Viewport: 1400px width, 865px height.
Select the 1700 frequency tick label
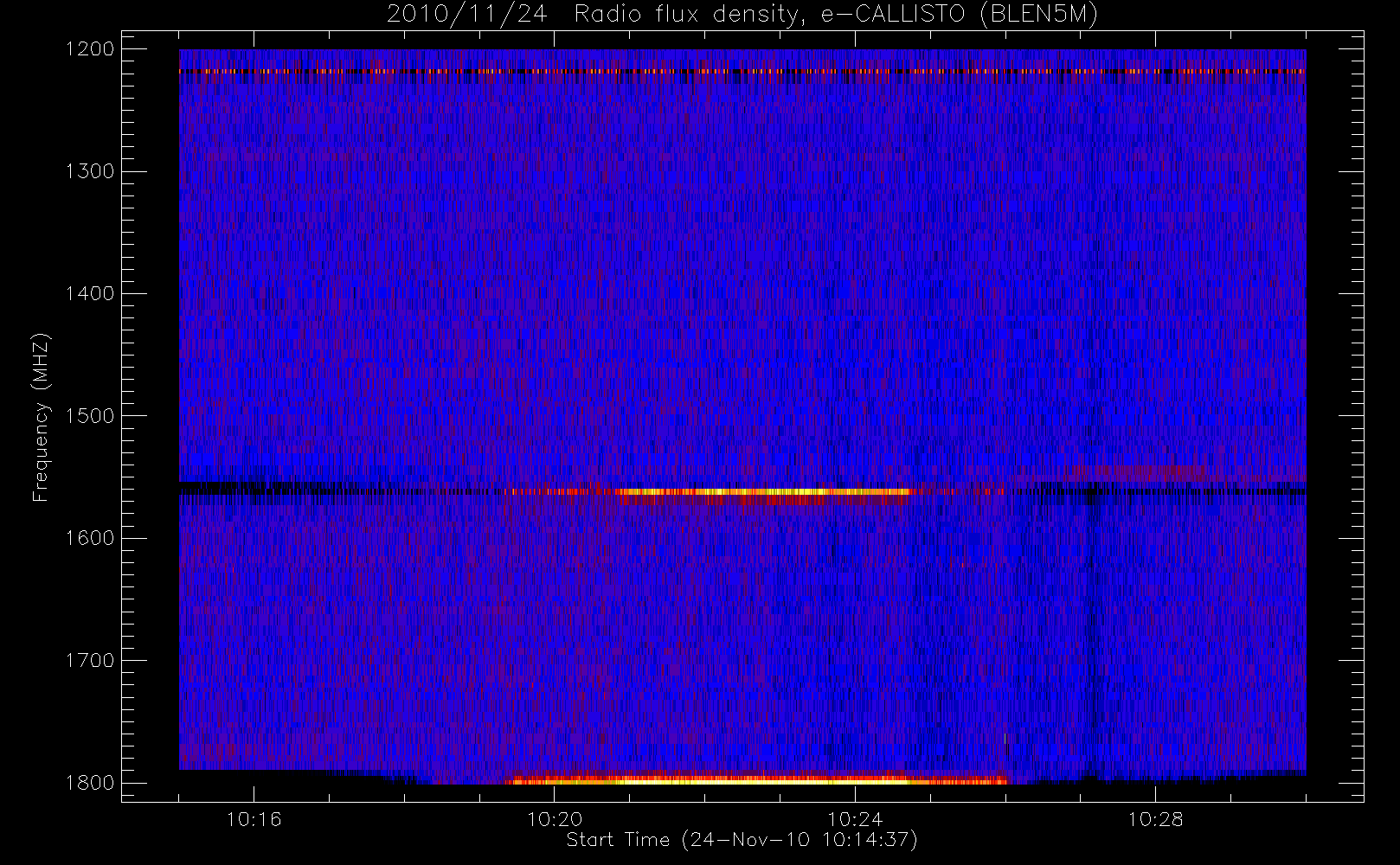[x=90, y=660]
